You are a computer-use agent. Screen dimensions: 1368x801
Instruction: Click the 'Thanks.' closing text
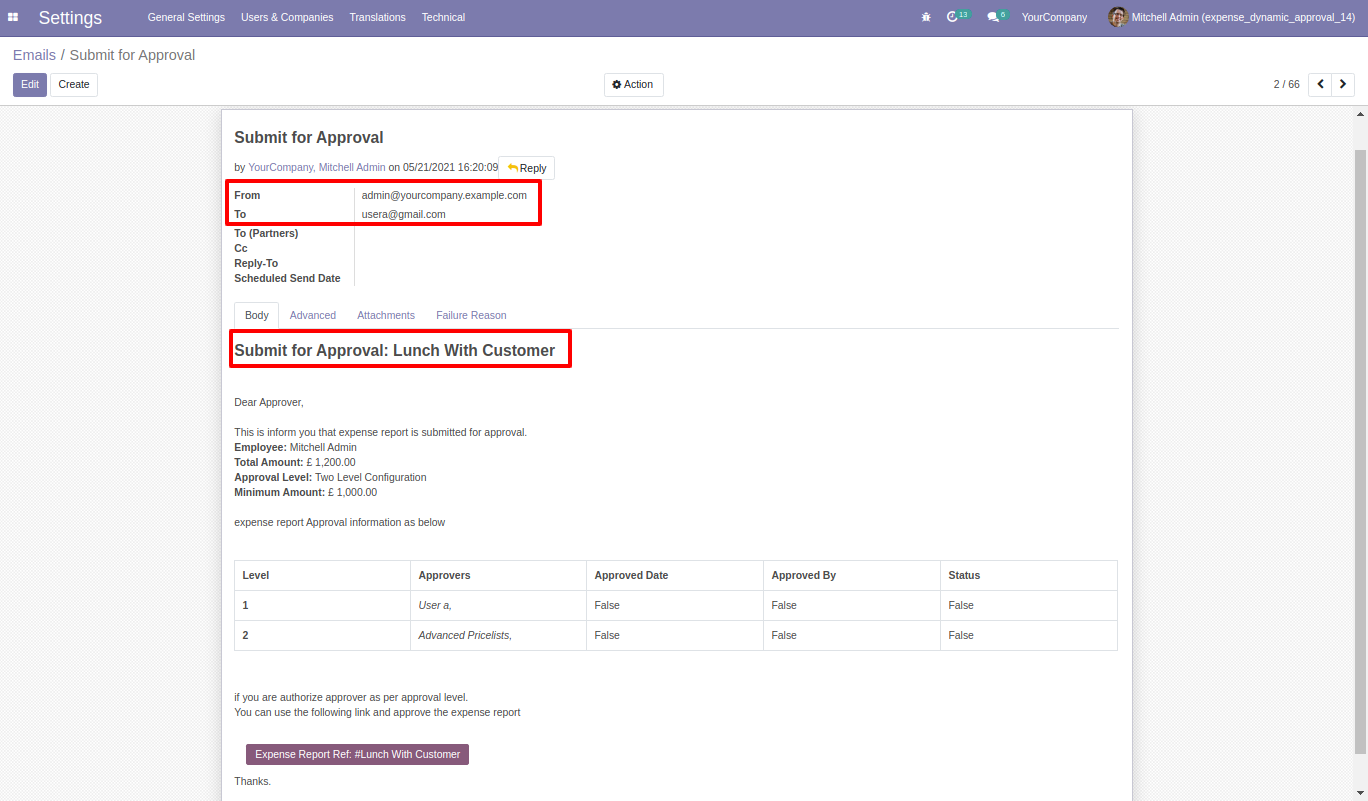(x=253, y=782)
